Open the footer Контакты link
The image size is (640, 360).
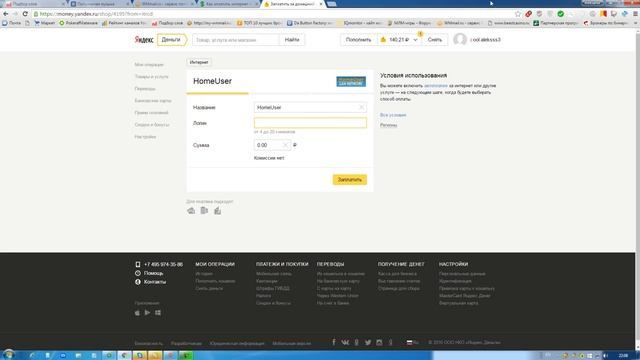[155, 282]
